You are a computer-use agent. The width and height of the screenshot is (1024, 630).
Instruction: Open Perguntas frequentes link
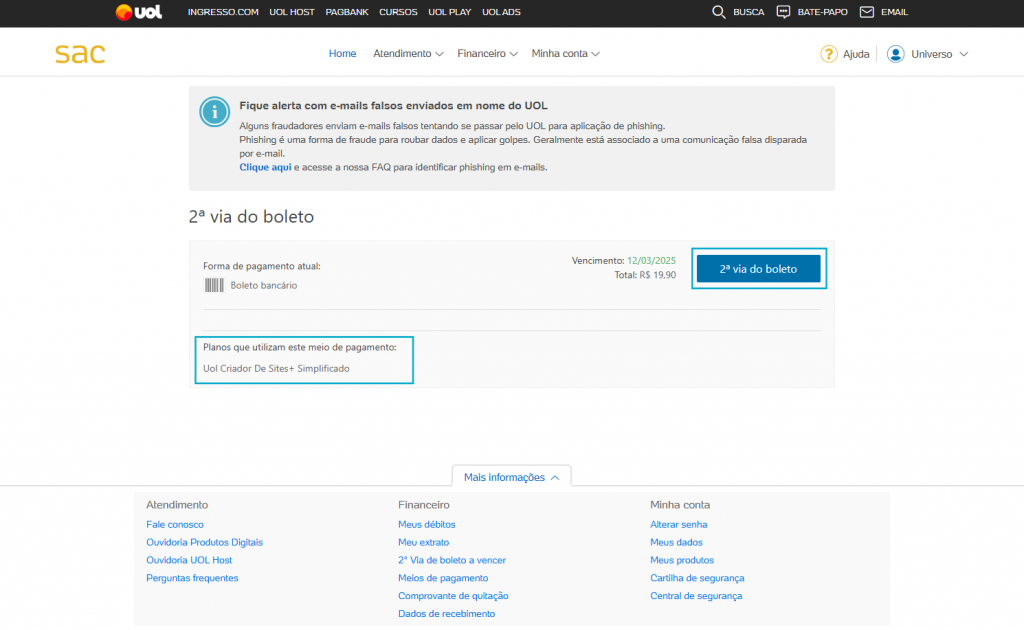pyautogui.click(x=192, y=578)
